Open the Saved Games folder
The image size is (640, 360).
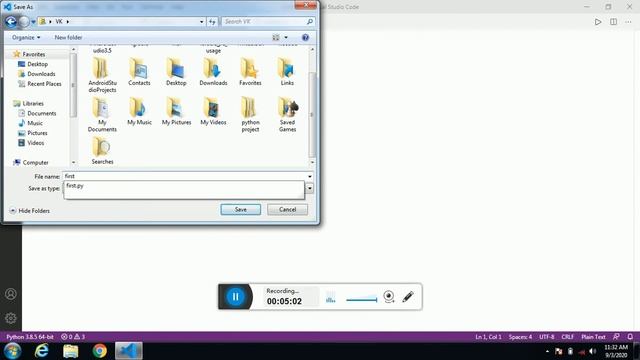click(x=287, y=115)
